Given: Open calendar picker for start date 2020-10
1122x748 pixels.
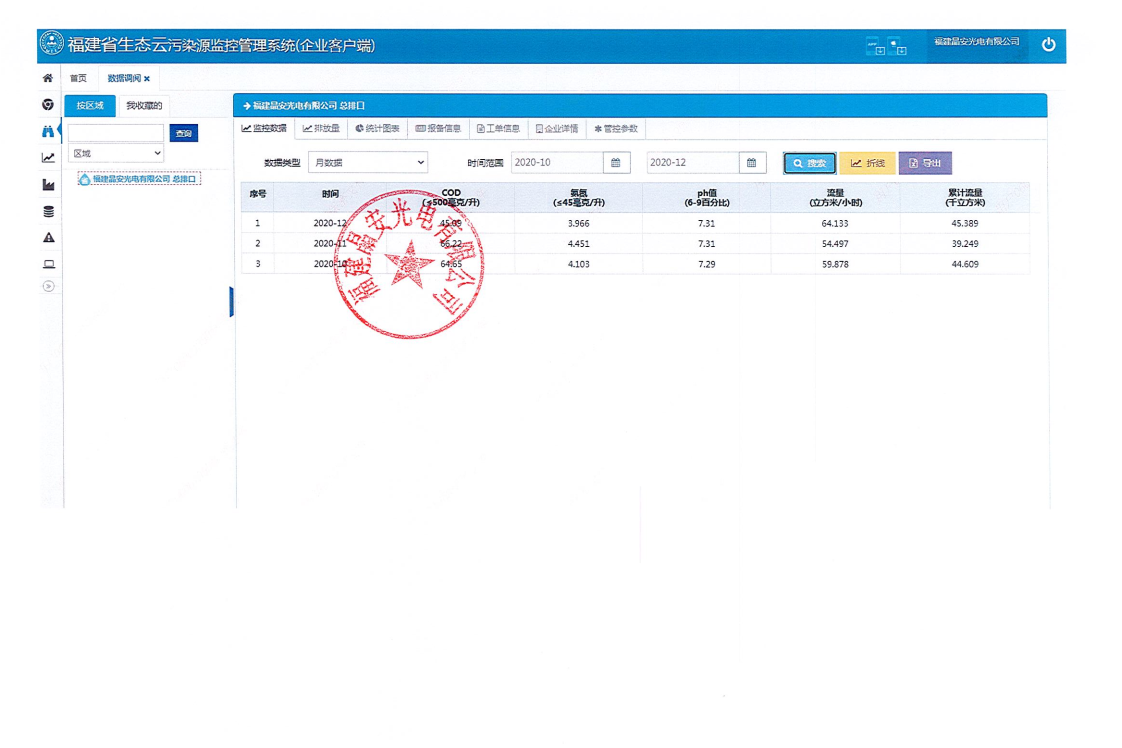Looking at the screenshot, I should point(616,163).
